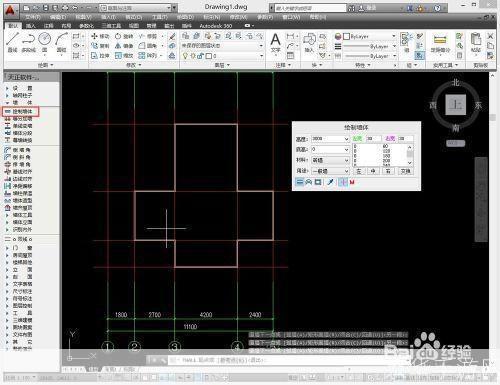Viewport: 500px width, 385px height.
Task: Switch to the Autodesk 360 ribbon tab
Action: click(216, 26)
